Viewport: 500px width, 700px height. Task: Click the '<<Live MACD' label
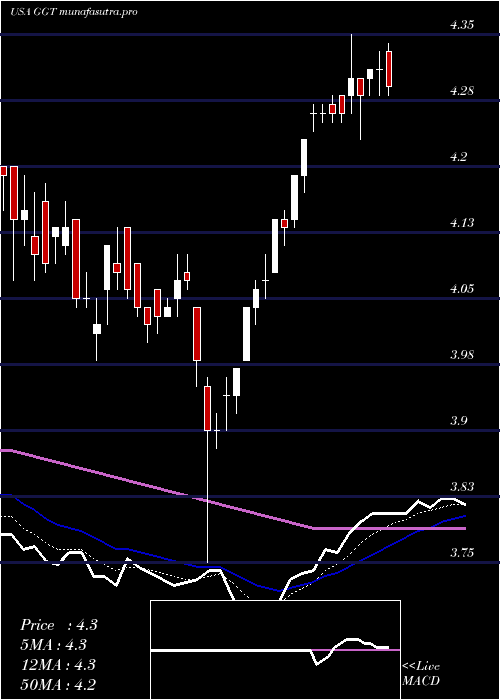click(x=421, y=674)
